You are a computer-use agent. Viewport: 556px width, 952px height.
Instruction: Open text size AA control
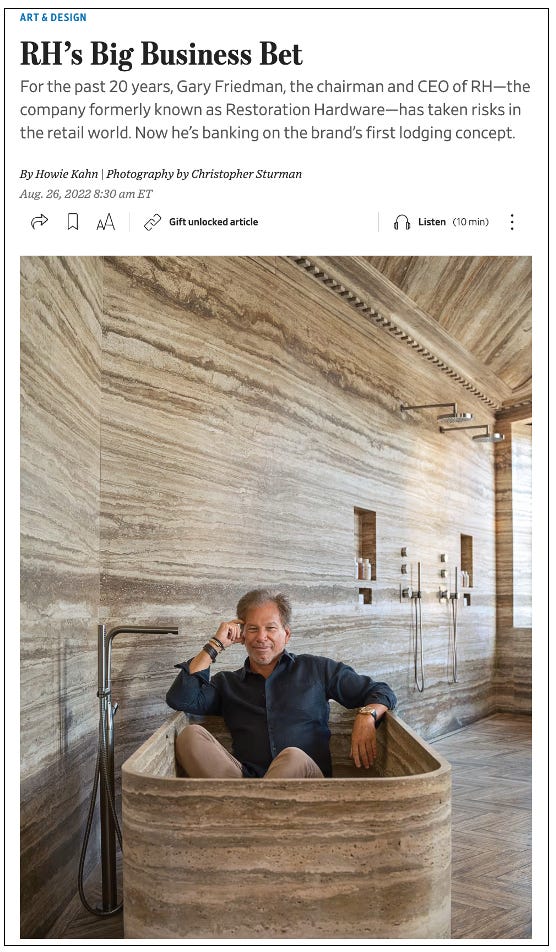106,222
